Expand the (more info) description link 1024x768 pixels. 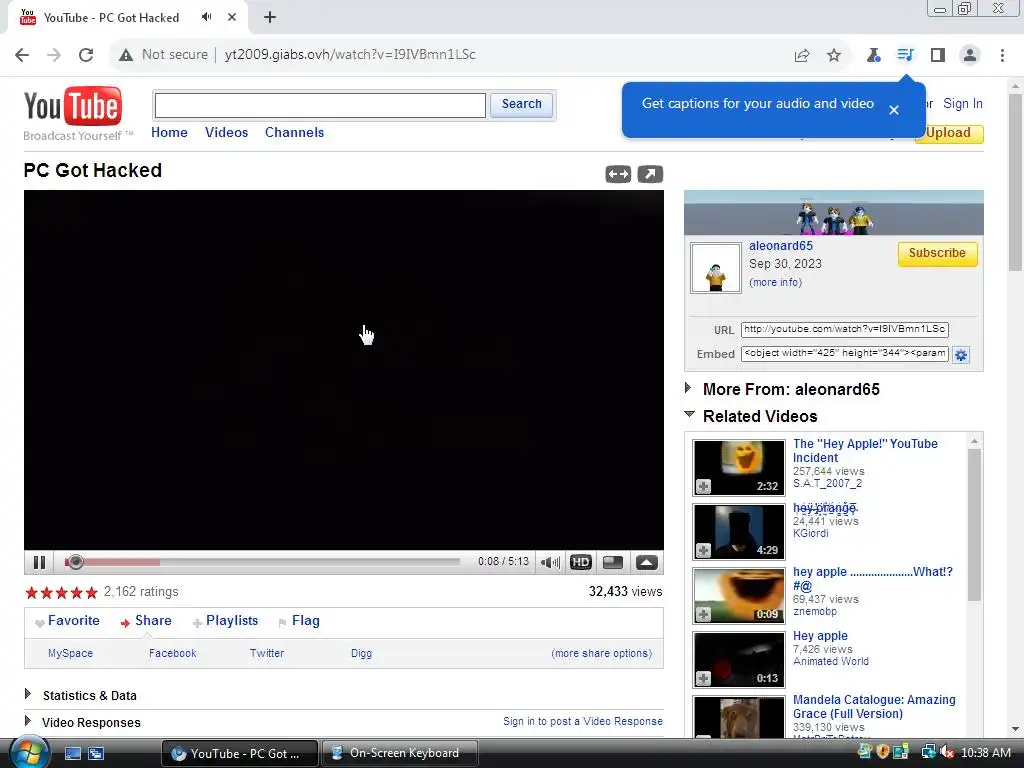tap(775, 282)
